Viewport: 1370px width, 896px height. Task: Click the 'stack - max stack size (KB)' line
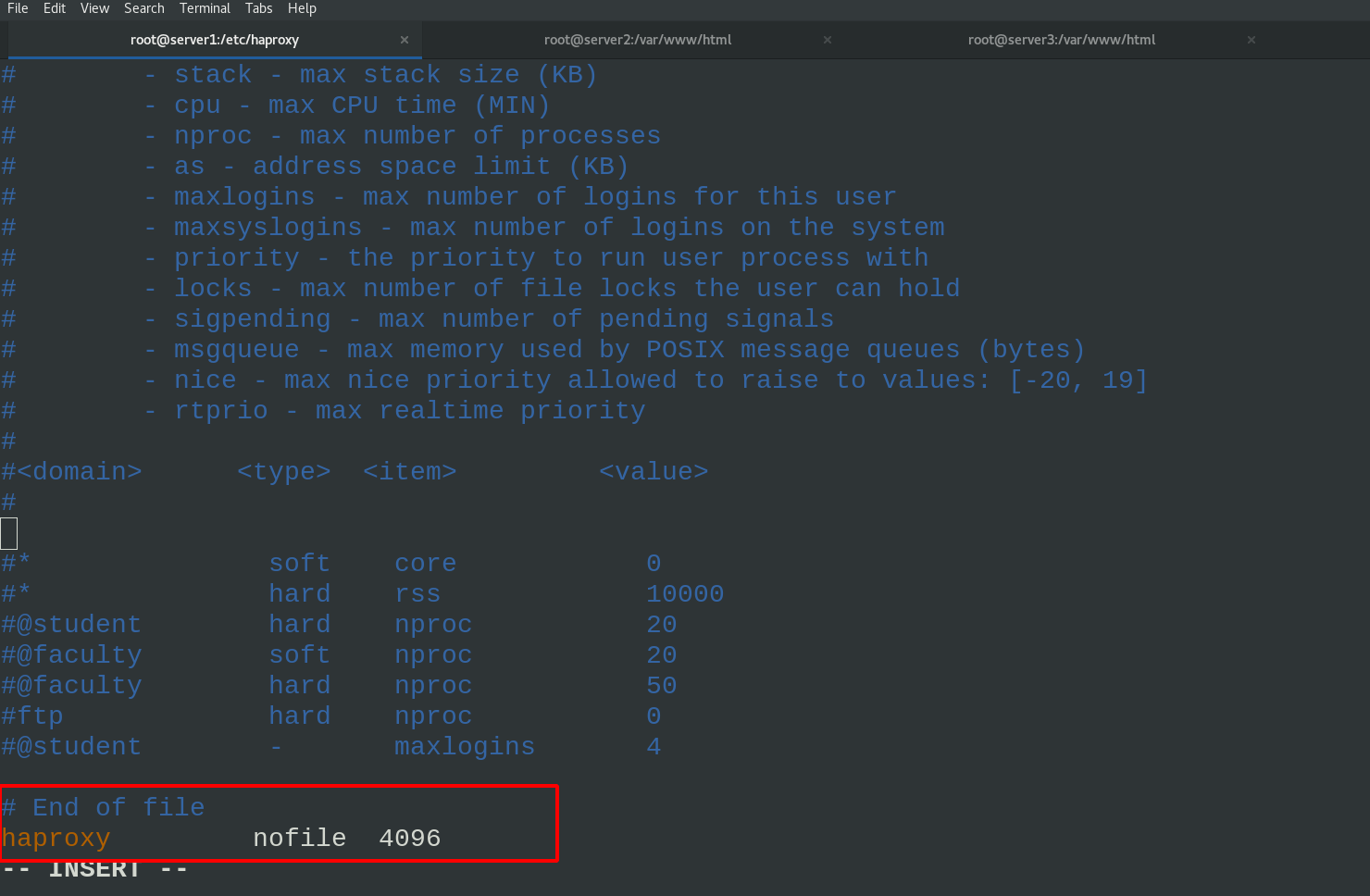click(x=370, y=74)
